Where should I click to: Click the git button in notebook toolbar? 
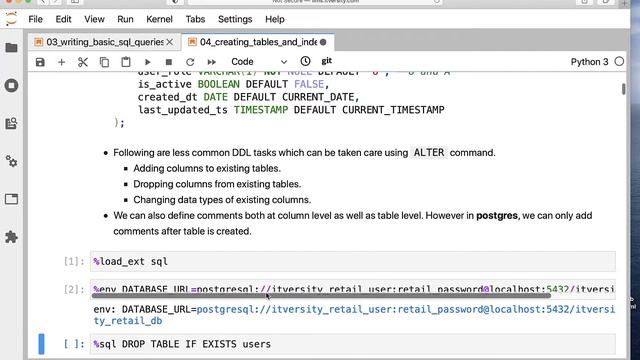tap(327, 61)
